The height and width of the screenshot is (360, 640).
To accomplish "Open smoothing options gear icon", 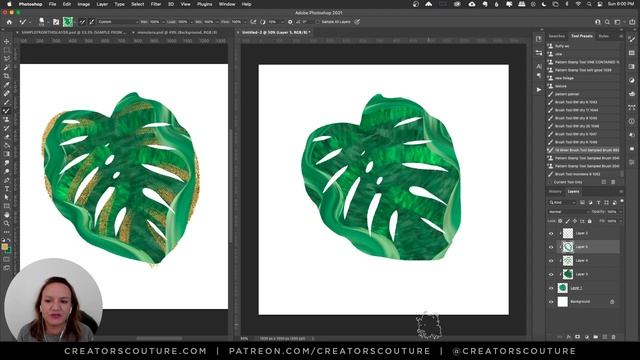I will pos(290,22).
